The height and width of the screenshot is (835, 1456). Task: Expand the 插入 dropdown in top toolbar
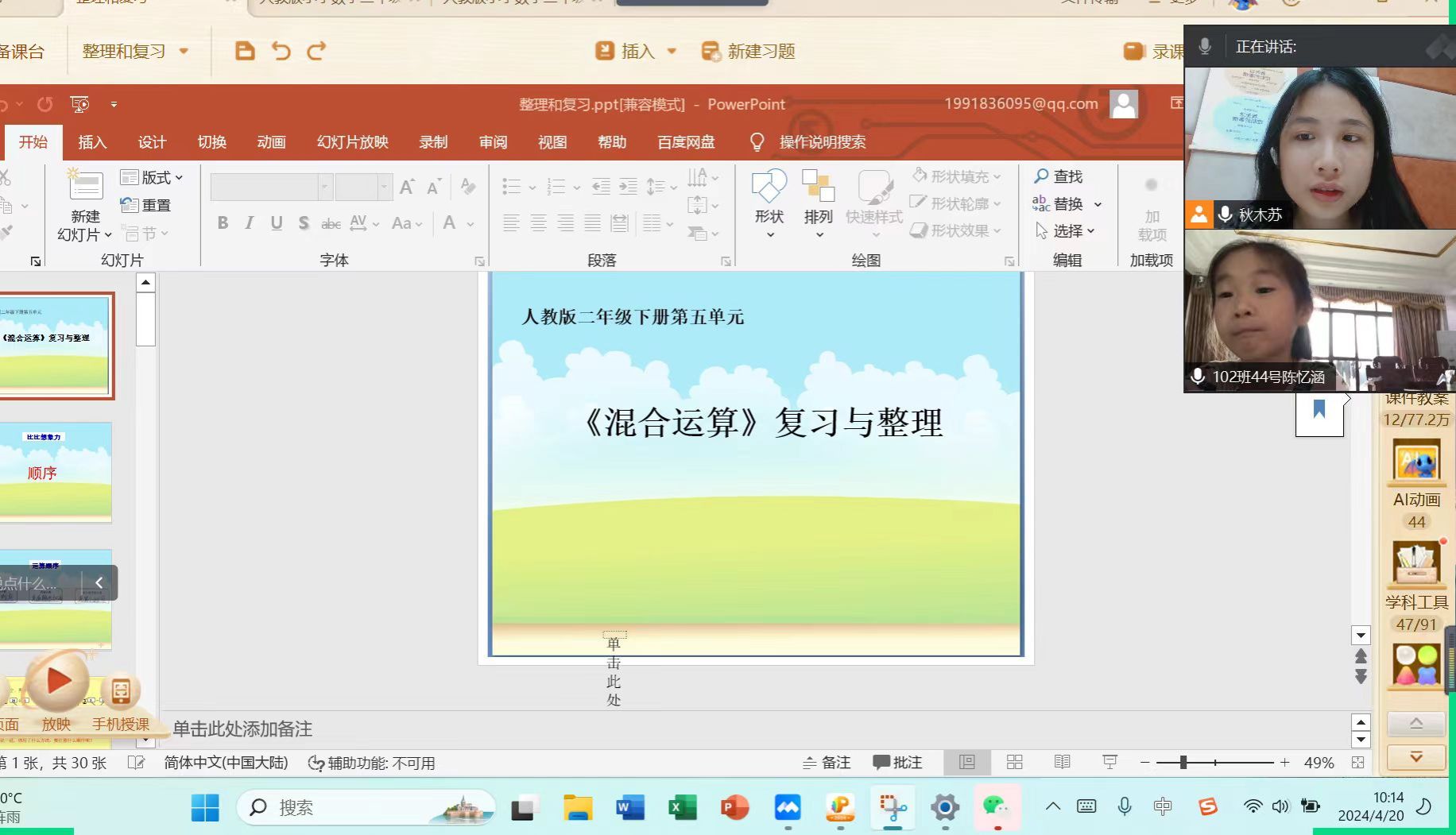pyautogui.click(x=672, y=52)
